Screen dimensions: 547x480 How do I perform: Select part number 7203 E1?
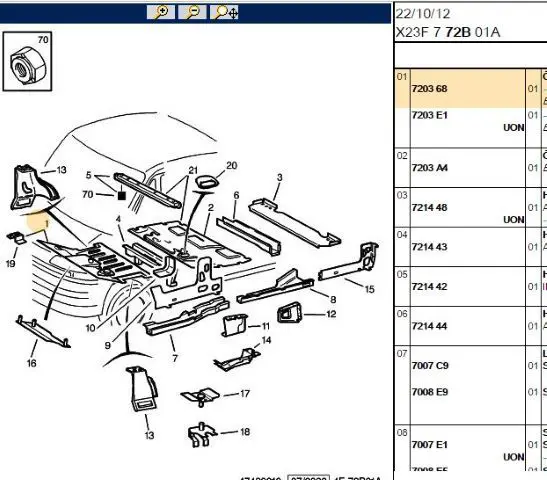point(429,115)
